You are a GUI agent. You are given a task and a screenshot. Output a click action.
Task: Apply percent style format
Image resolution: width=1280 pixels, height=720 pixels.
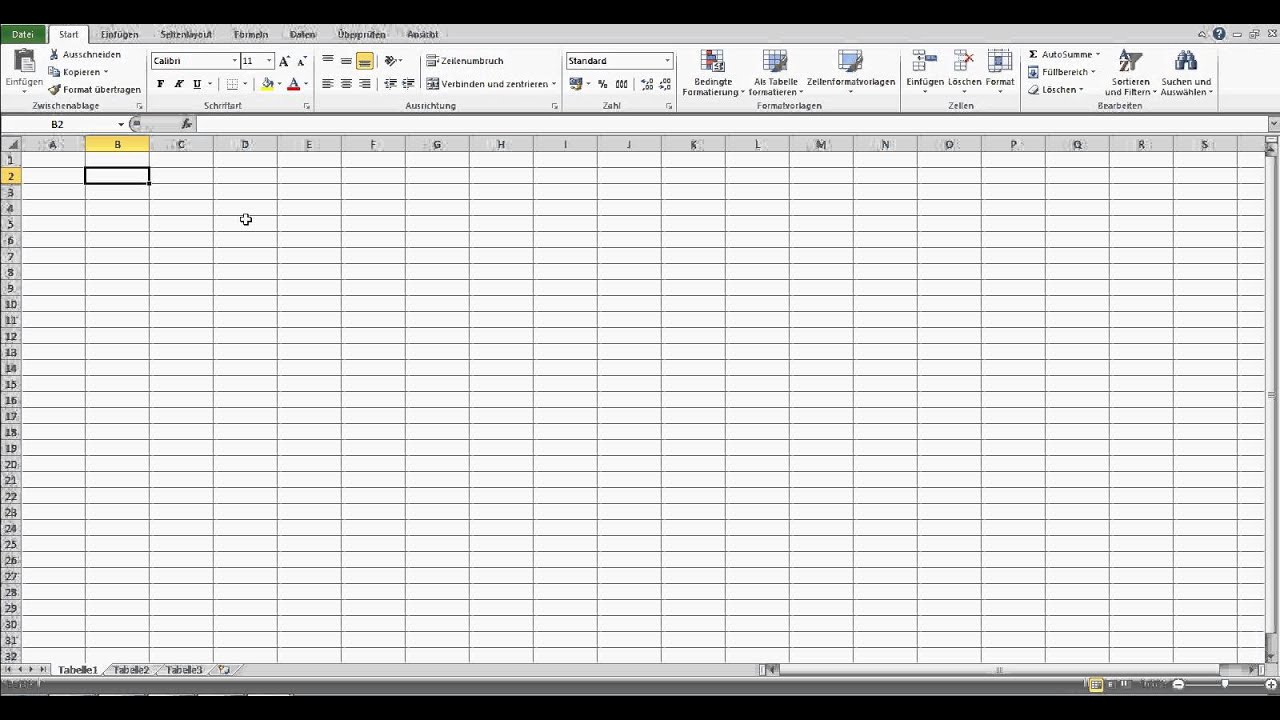[602, 84]
